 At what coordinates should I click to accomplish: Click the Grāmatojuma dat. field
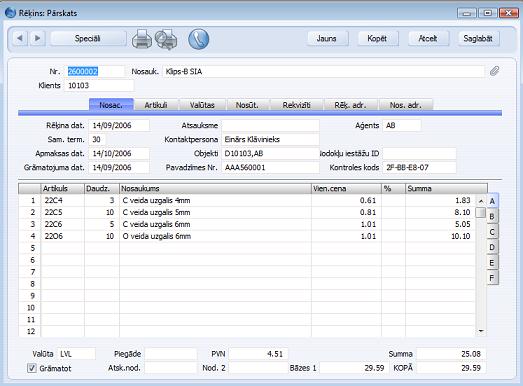pos(119,167)
